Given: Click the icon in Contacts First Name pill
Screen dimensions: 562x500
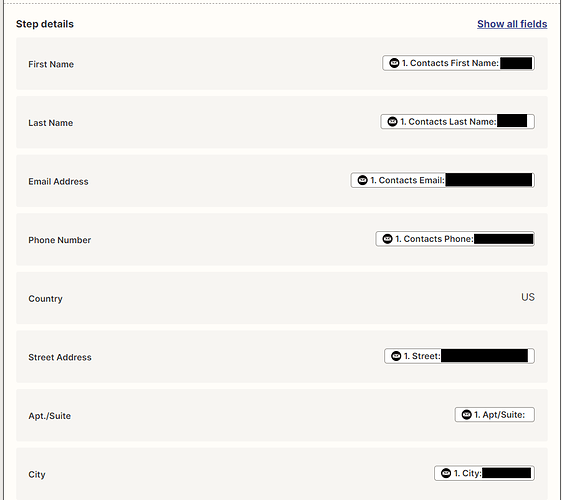Looking at the screenshot, I should pyautogui.click(x=394, y=63).
